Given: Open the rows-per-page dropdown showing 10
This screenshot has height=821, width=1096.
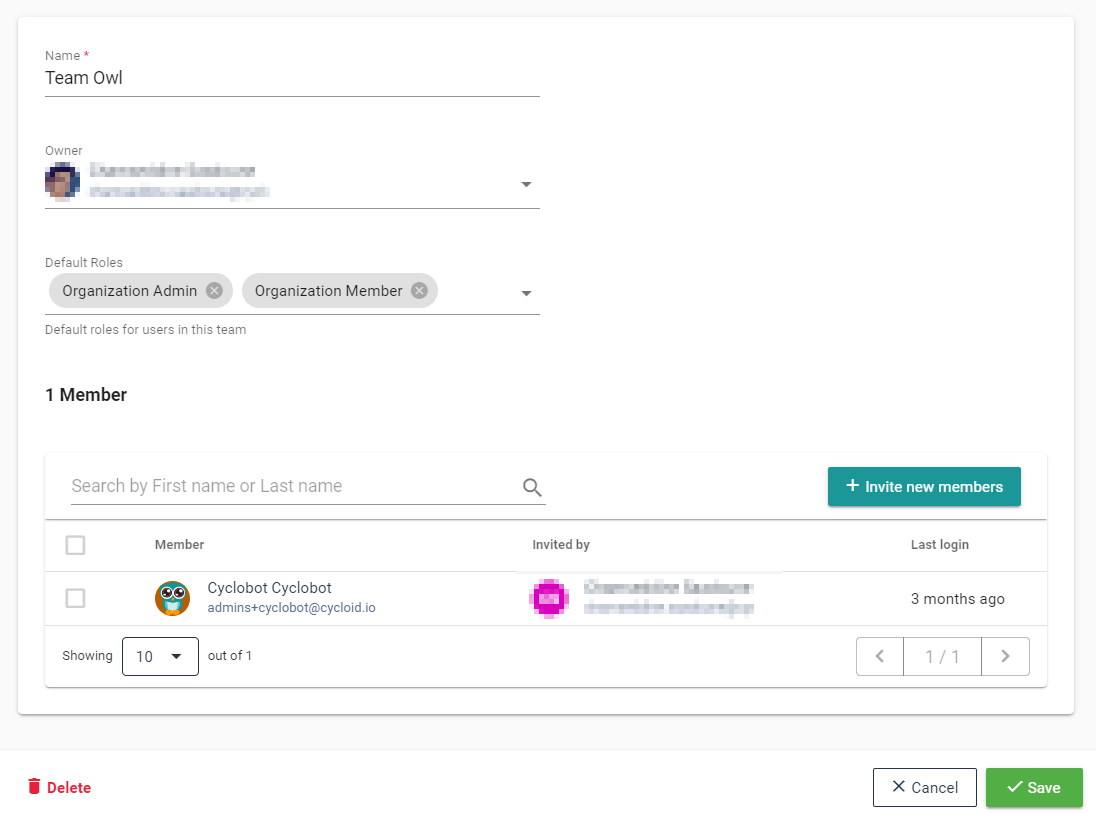Looking at the screenshot, I should (160, 656).
